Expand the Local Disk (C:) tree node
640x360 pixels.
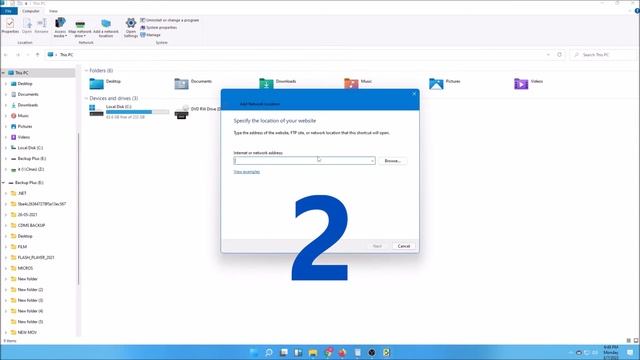pyautogui.click(x=6, y=148)
